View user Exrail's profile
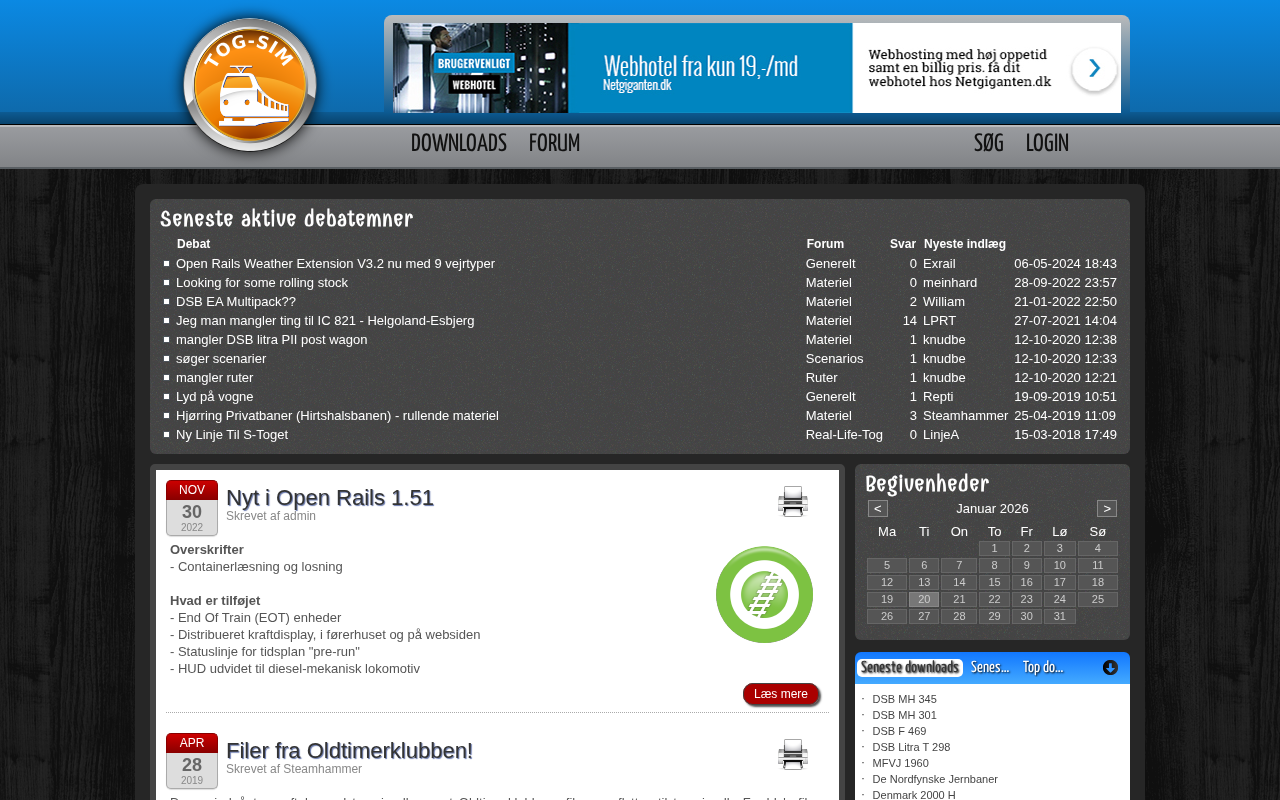The width and height of the screenshot is (1280, 800). coord(939,264)
